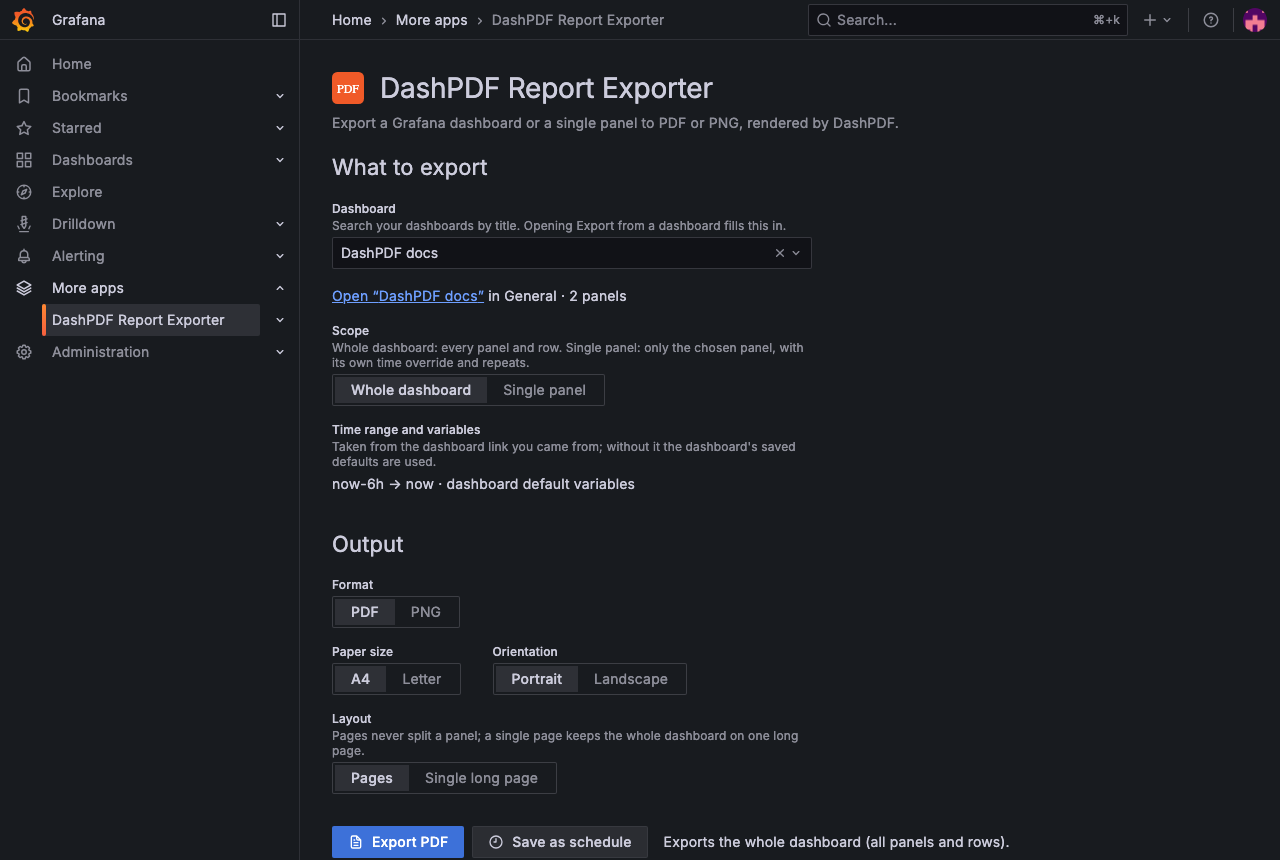Expand the Drilldown section chevron

point(280,224)
